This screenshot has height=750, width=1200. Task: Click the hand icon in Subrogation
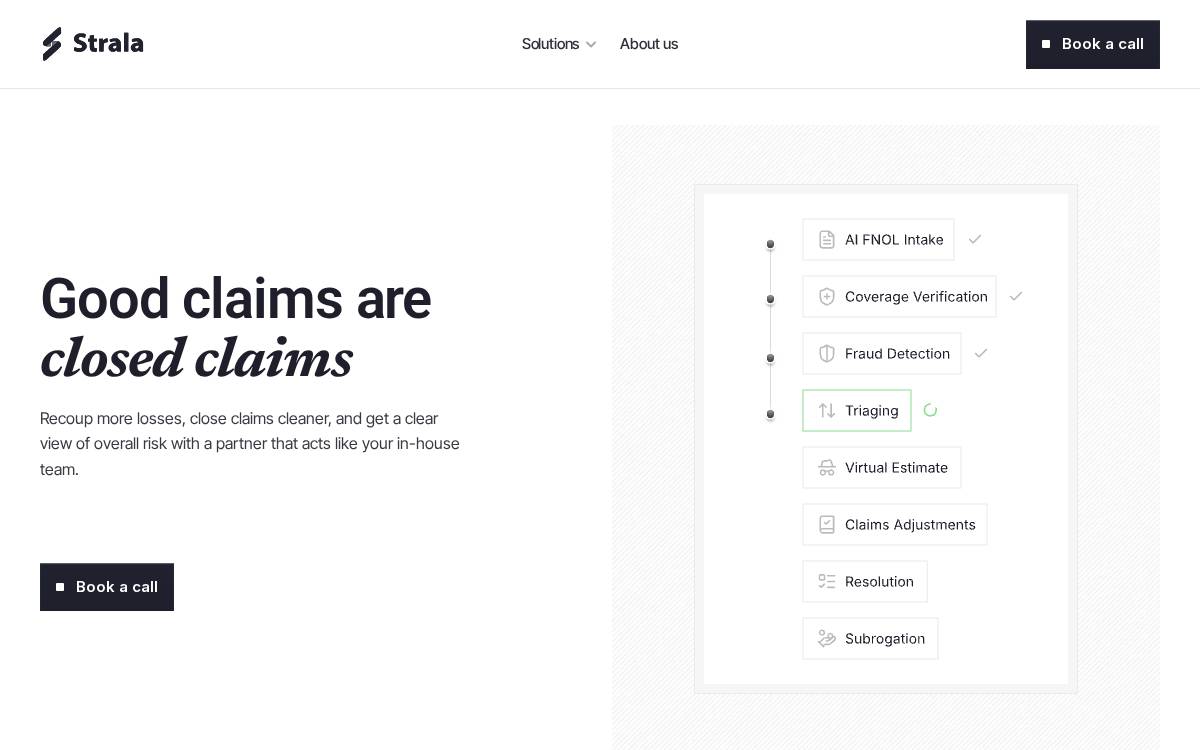point(827,639)
